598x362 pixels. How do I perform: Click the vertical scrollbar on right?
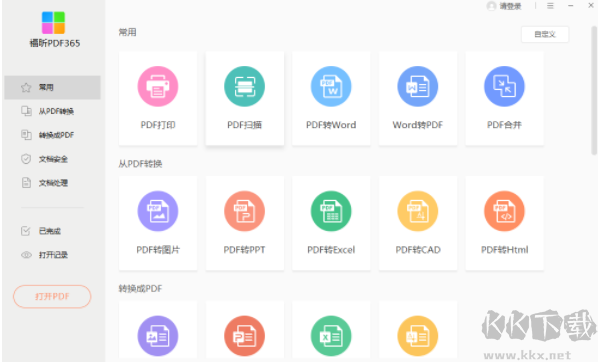[594, 90]
